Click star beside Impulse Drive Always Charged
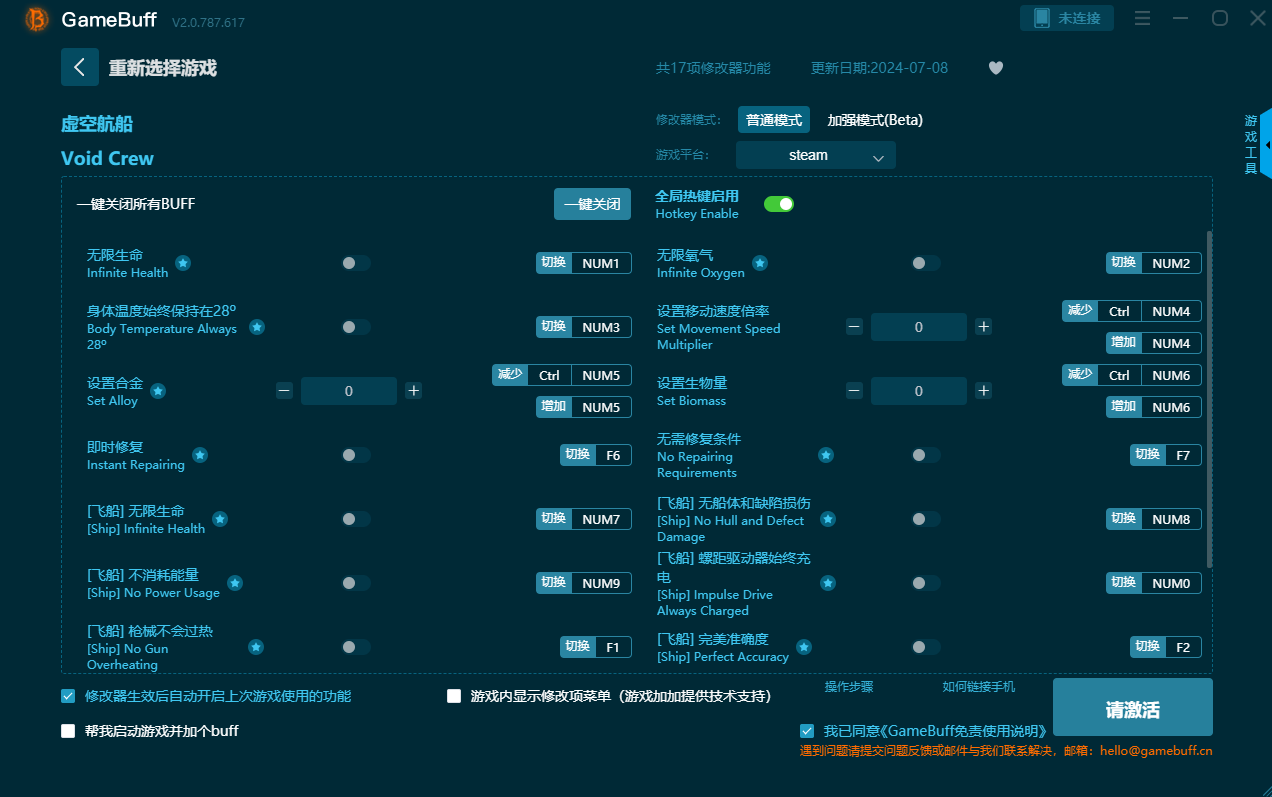The image size is (1272, 797). [828, 583]
